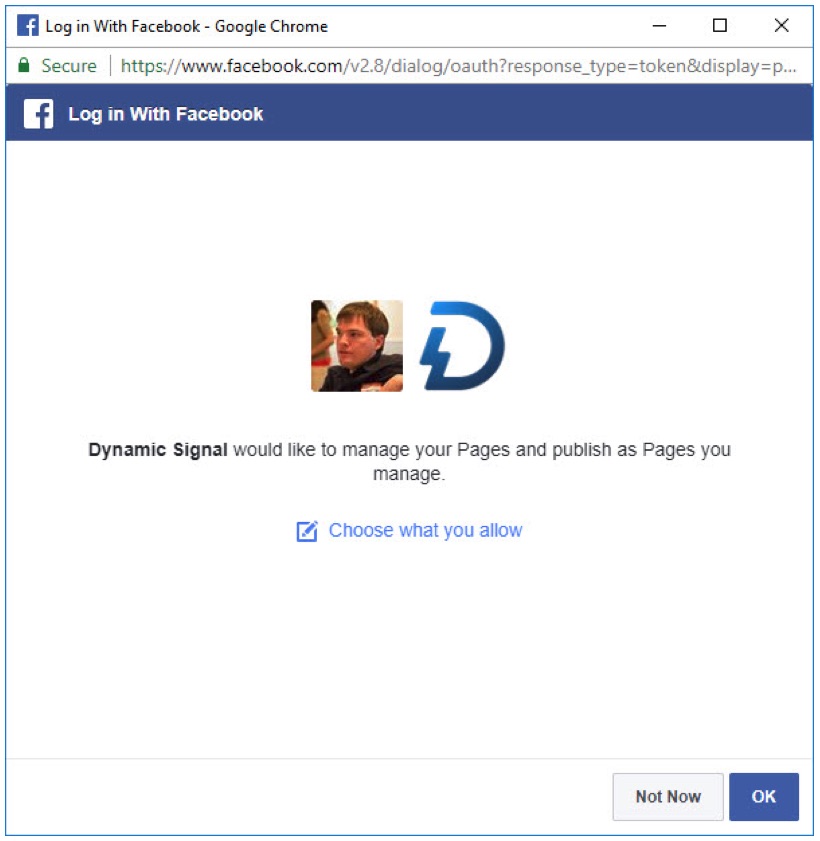Close the Log in With Facebook window
The height and width of the screenshot is (841, 820).
(x=781, y=25)
